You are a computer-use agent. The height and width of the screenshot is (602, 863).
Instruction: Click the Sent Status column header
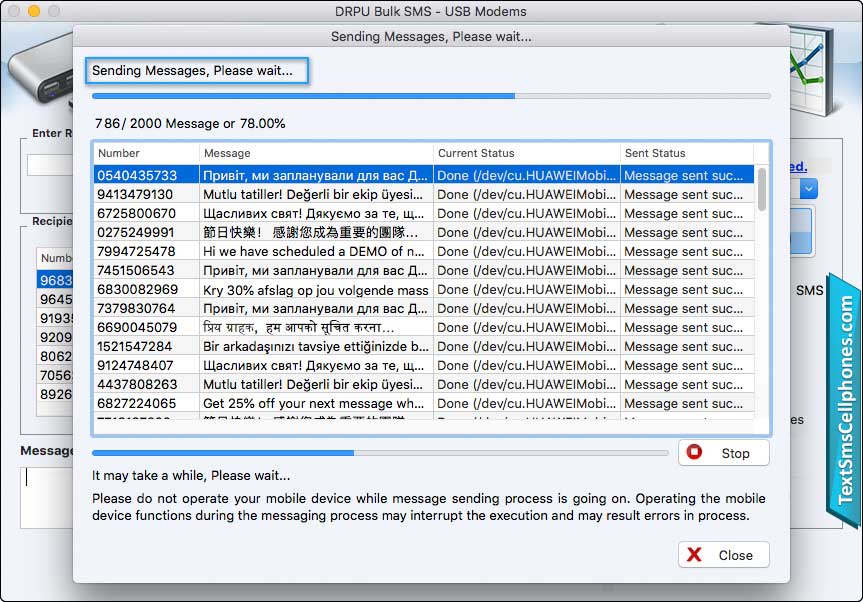(x=687, y=153)
